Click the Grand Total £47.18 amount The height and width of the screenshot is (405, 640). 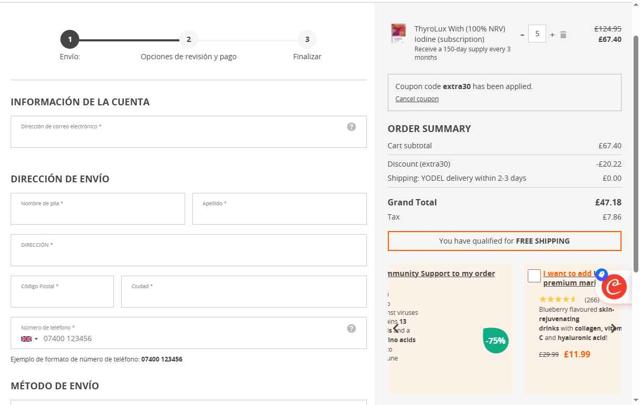tap(608, 202)
